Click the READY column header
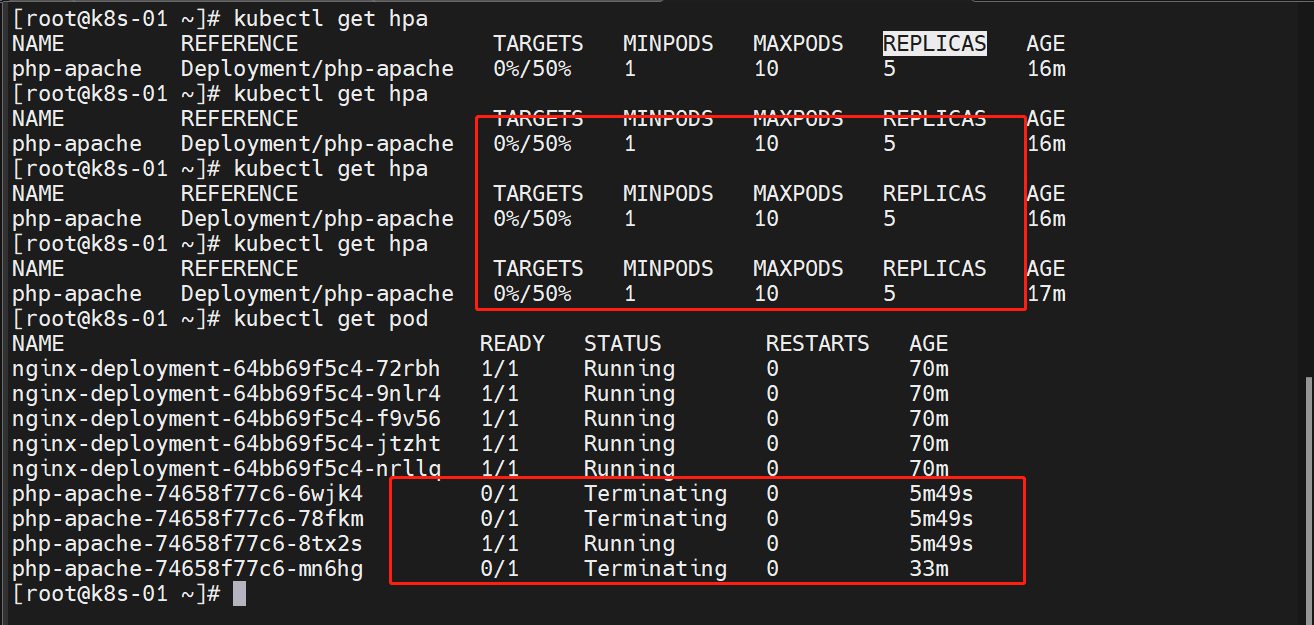Viewport: 1314px width, 625px height. click(x=512, y=344)
